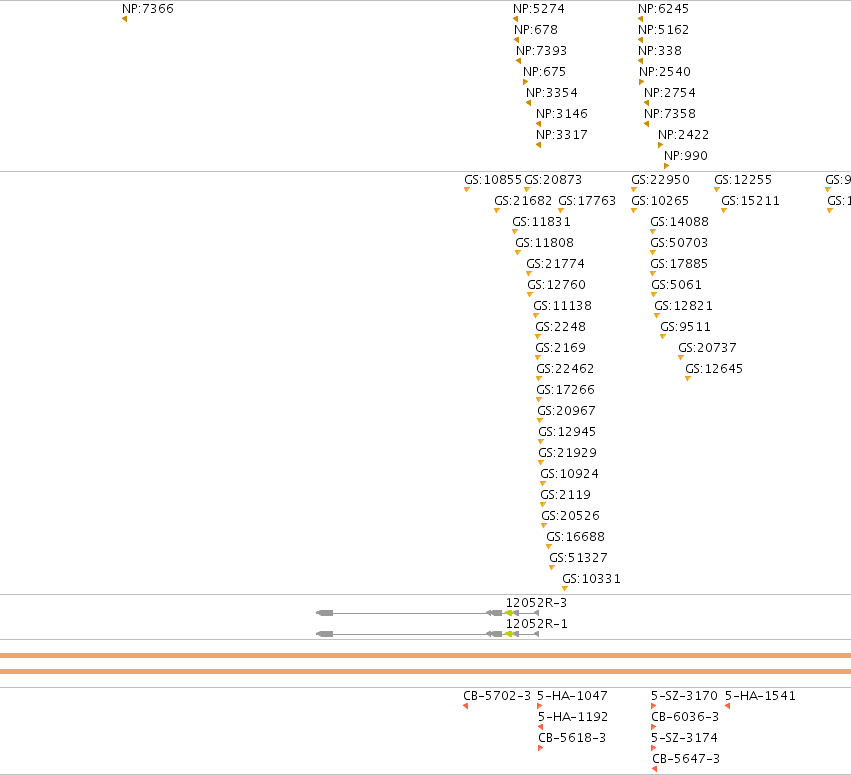Viewport: 851px width, 775px height.
Task: Select the GS:10855 feature label
Action: click(493, 180)
